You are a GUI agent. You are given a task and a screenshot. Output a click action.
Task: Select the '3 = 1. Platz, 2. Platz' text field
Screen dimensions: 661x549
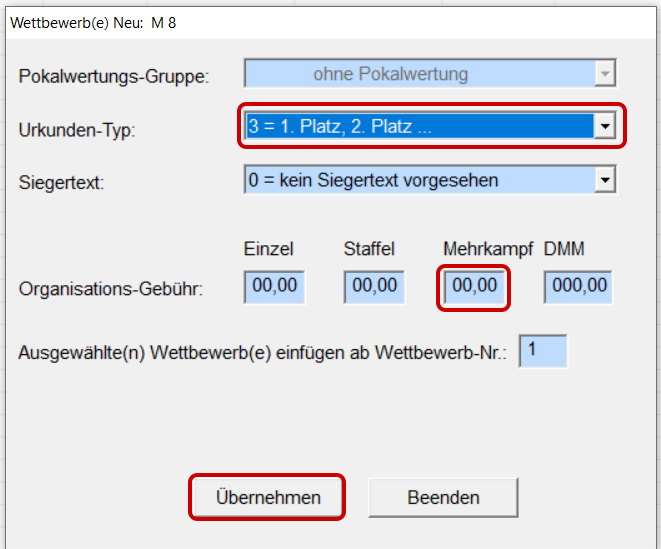418,126
